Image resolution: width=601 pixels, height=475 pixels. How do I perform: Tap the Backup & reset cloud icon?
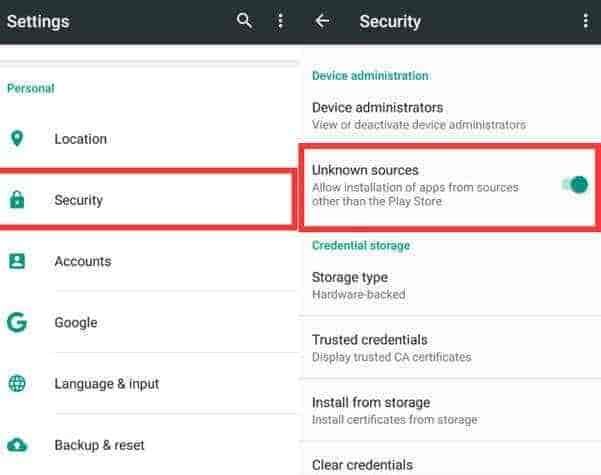tap(16, 445)
